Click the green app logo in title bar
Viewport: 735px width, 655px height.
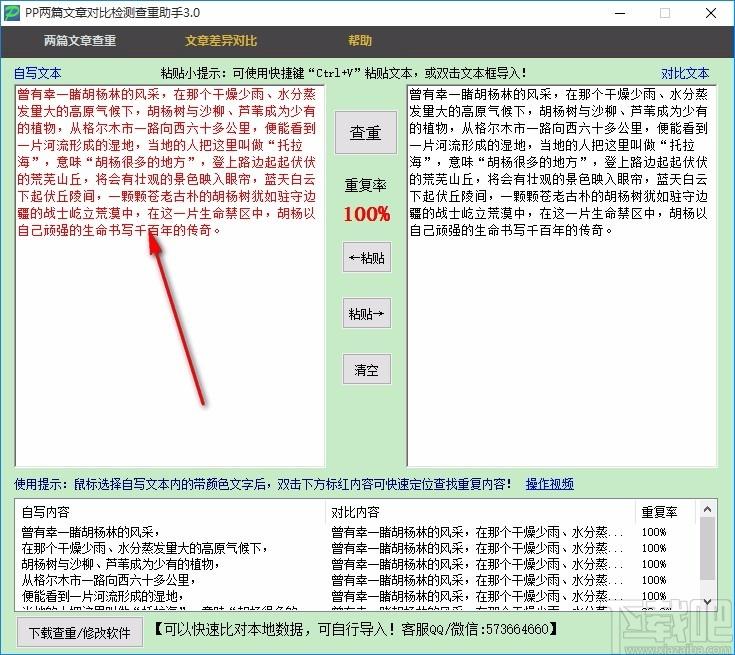click(x=11, y=13)
